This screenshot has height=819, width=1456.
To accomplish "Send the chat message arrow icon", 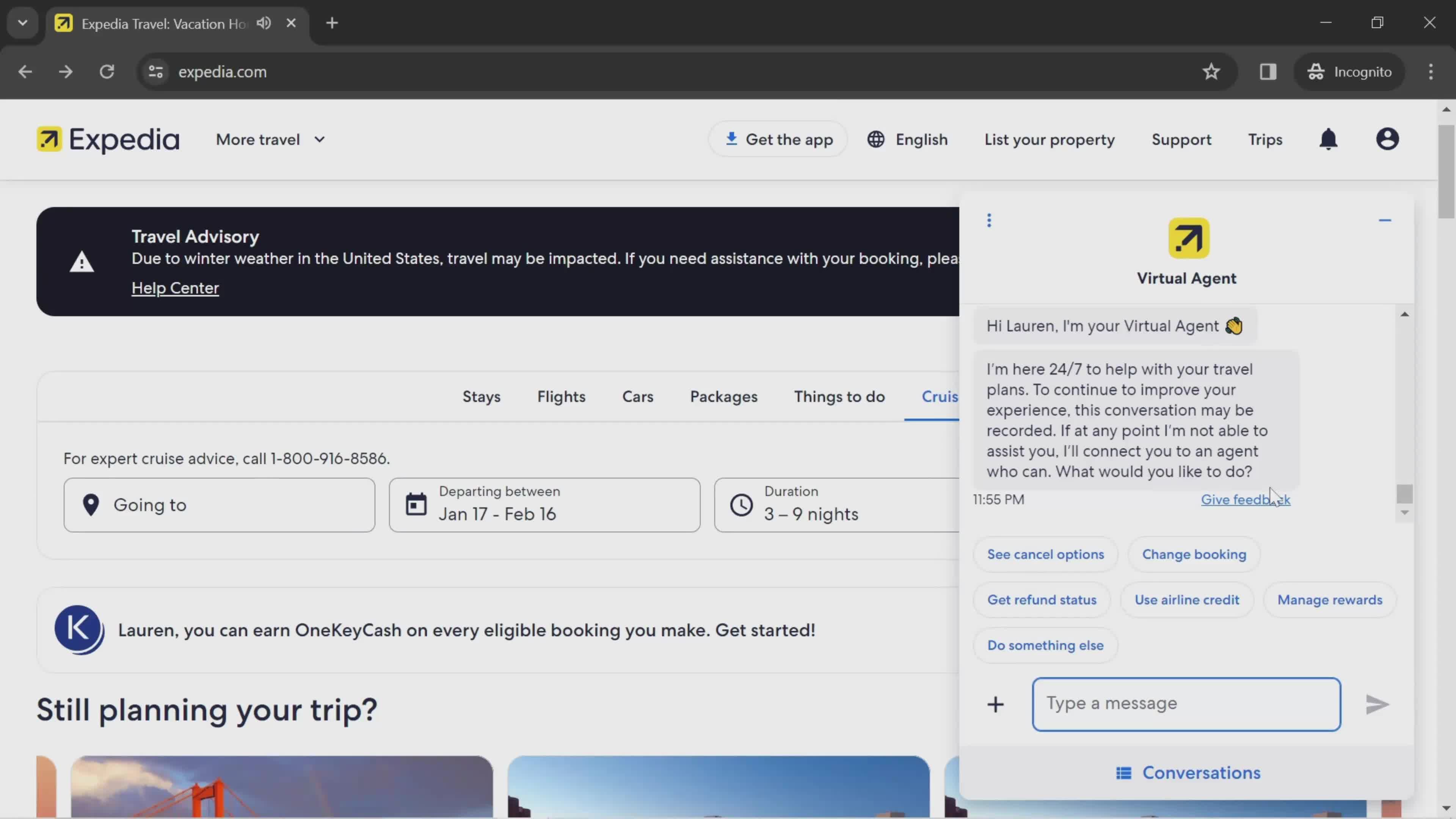I will click(x=1377, y=704).
